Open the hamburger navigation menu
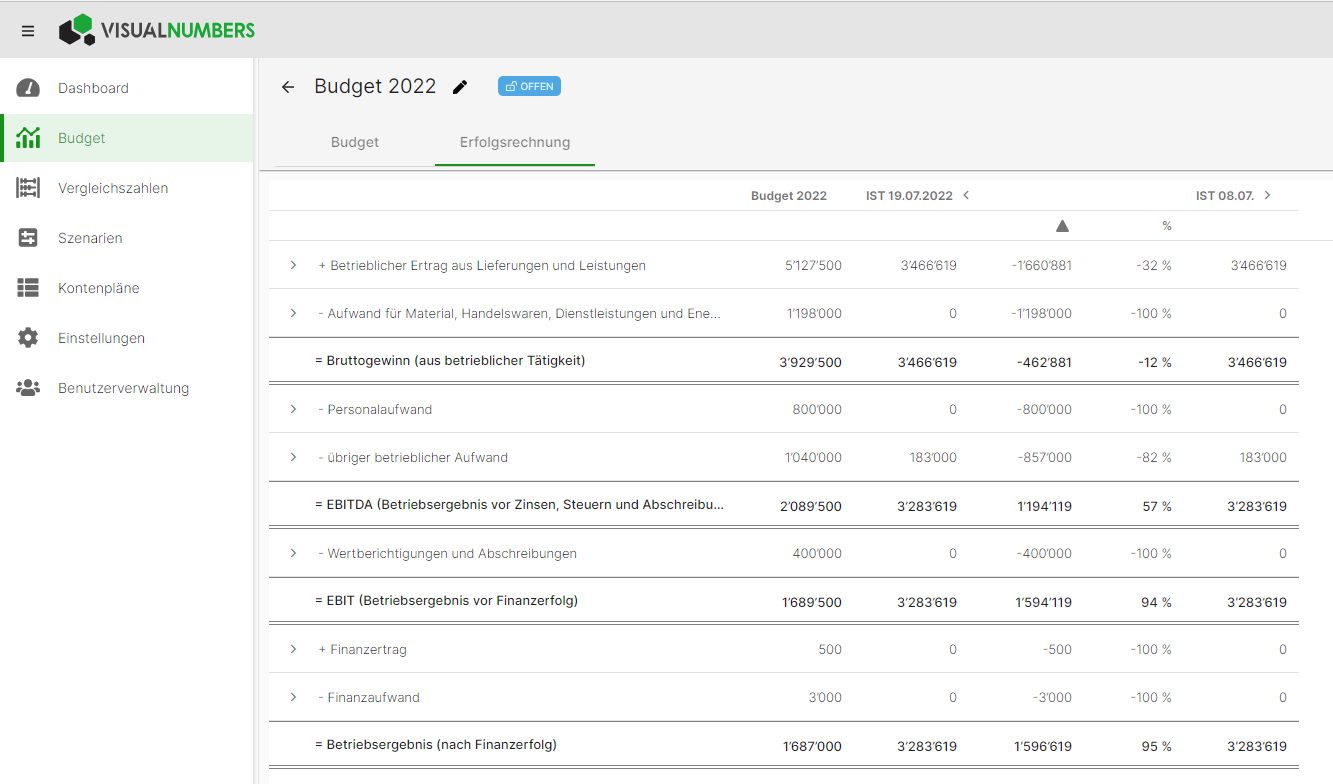 (28, 30)
